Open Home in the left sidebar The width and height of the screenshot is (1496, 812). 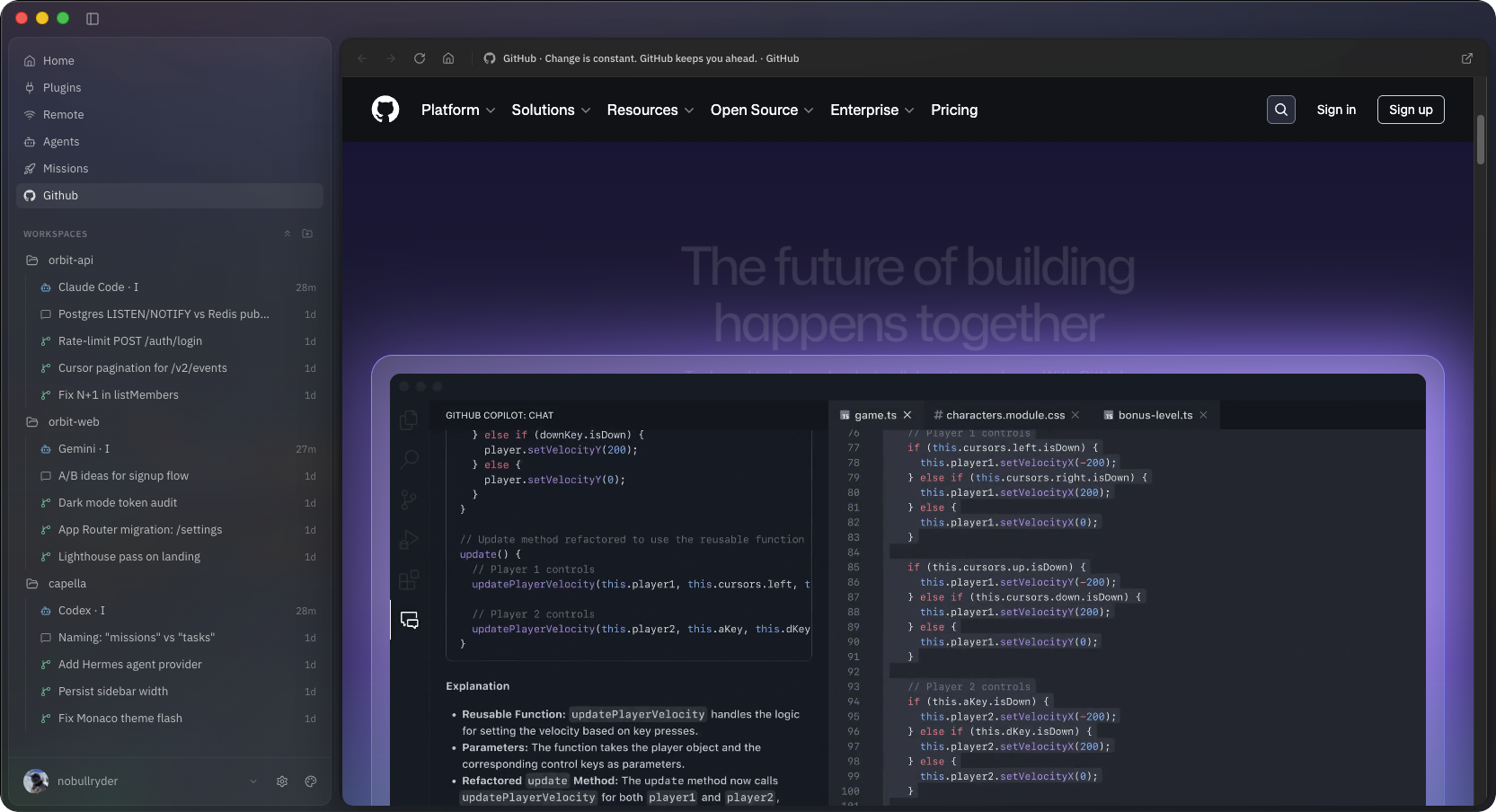coord(170,61)
